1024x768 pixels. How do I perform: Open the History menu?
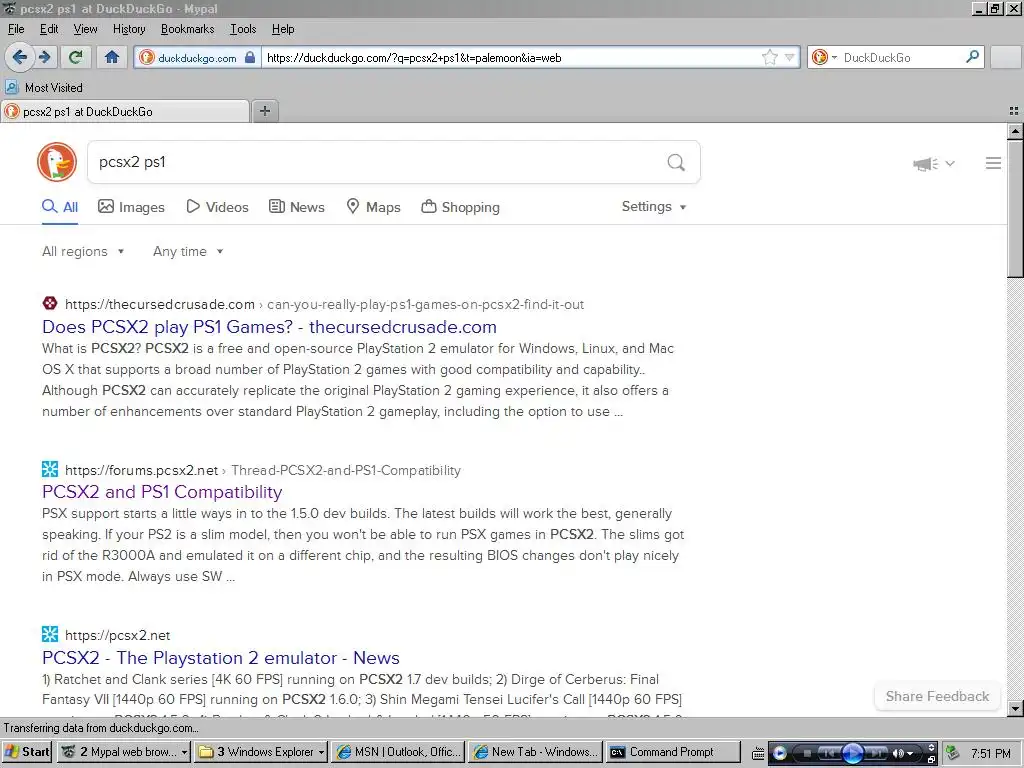click(x=129, y=29)
